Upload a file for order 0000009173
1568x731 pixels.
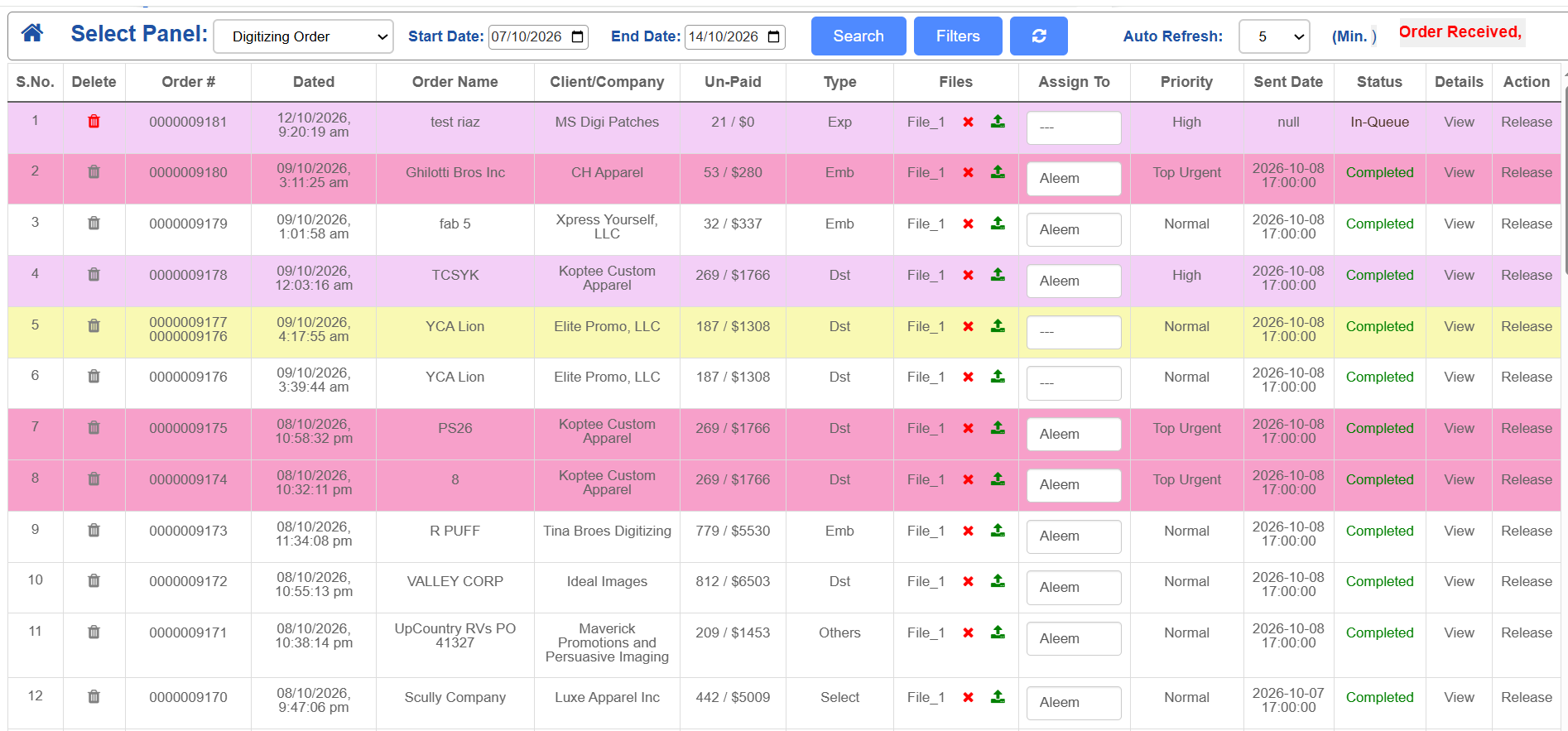998,531
